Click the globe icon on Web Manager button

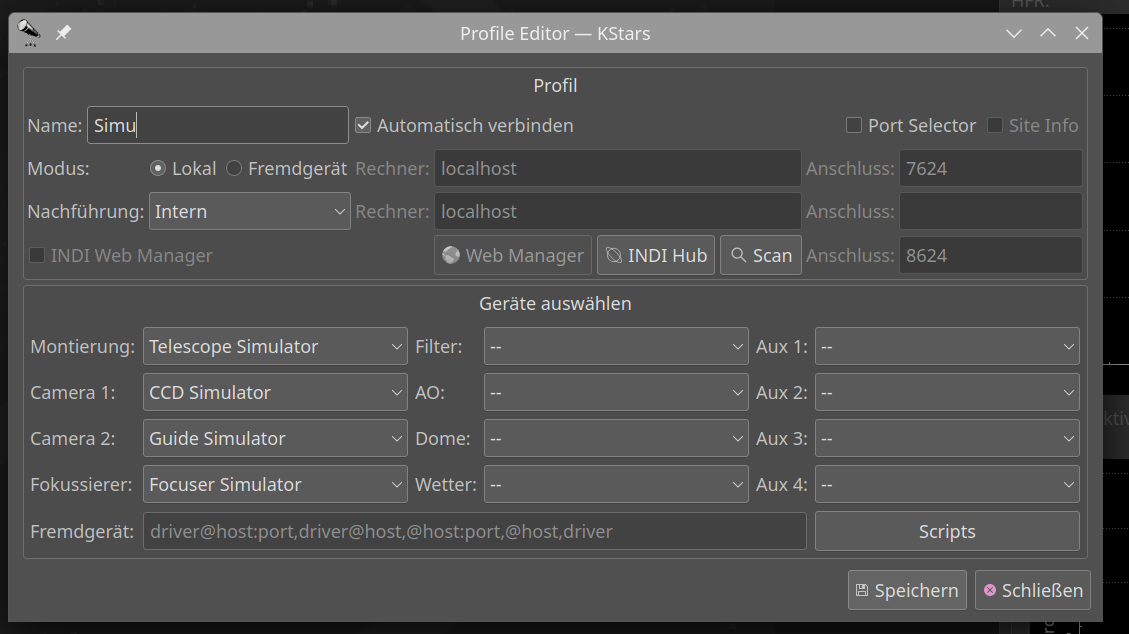(x=451, y=255)
